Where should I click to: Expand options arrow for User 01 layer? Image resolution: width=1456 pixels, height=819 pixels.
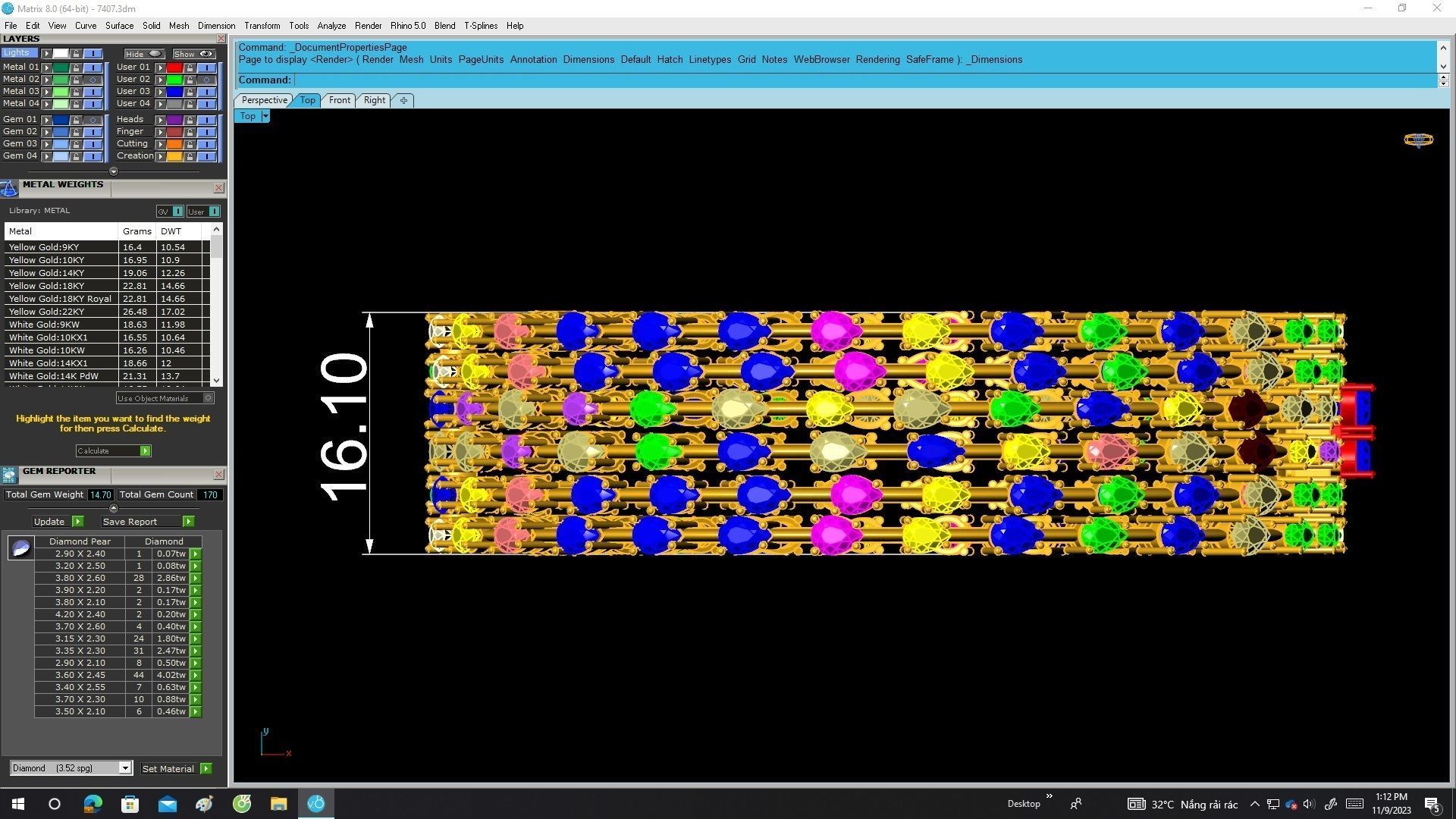(x=160, y=67)
